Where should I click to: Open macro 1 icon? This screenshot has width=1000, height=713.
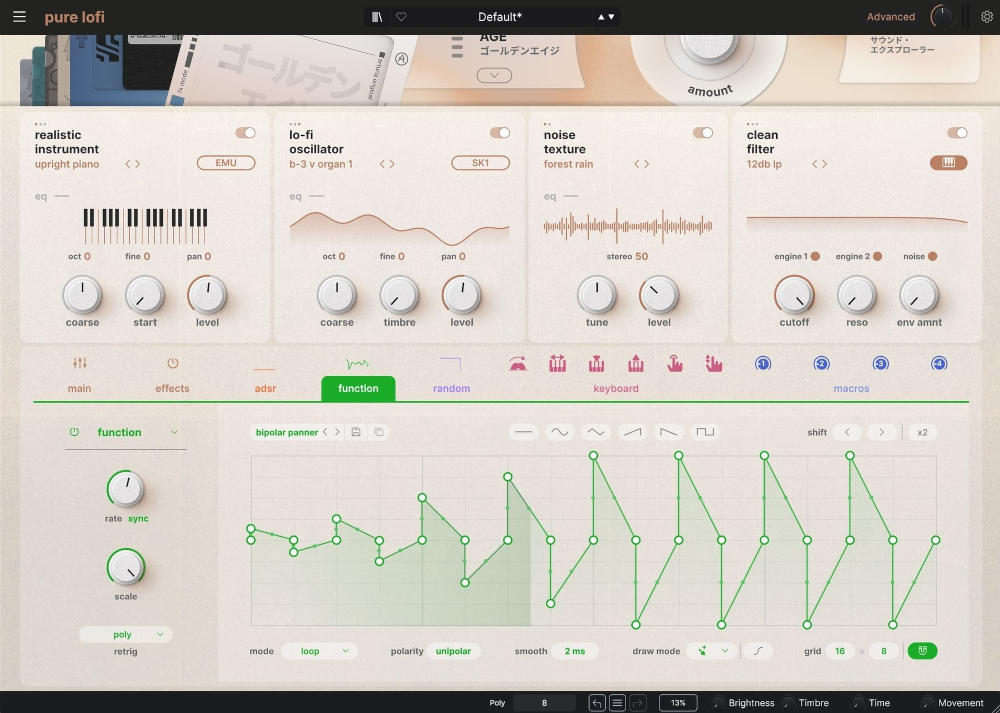763,364
